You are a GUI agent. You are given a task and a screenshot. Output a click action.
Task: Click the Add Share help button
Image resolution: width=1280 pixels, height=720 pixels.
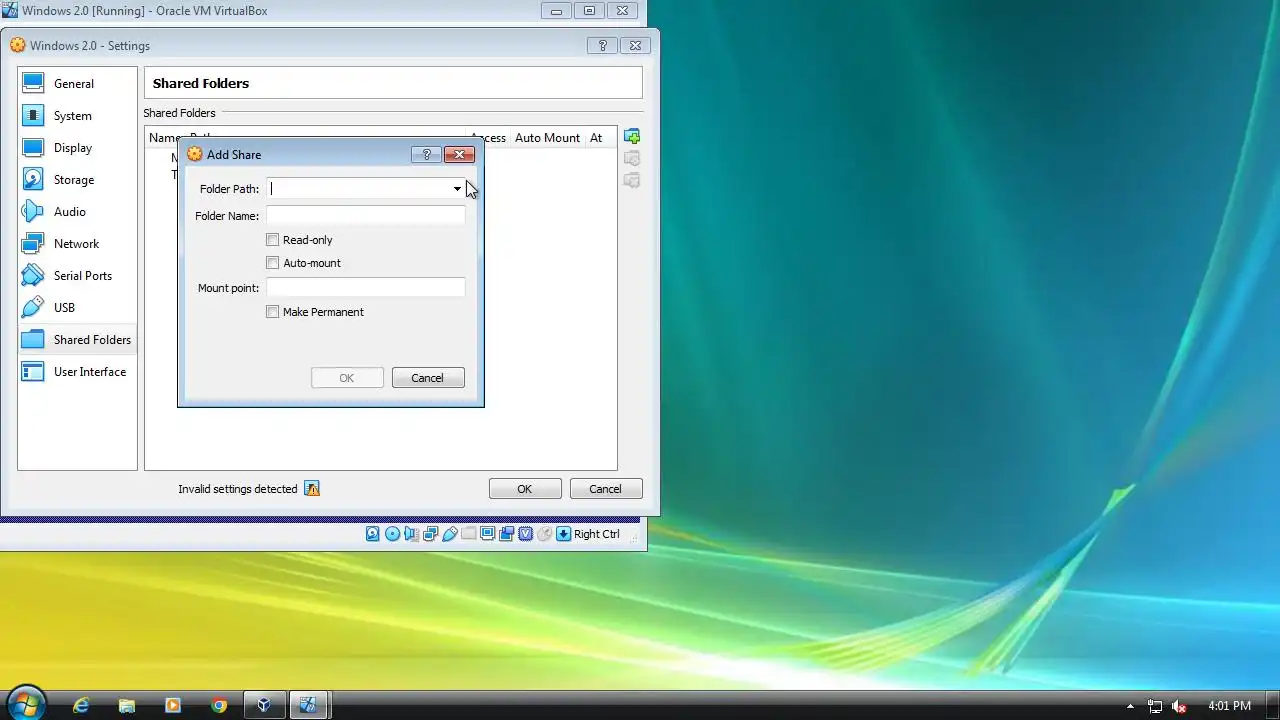426,155
